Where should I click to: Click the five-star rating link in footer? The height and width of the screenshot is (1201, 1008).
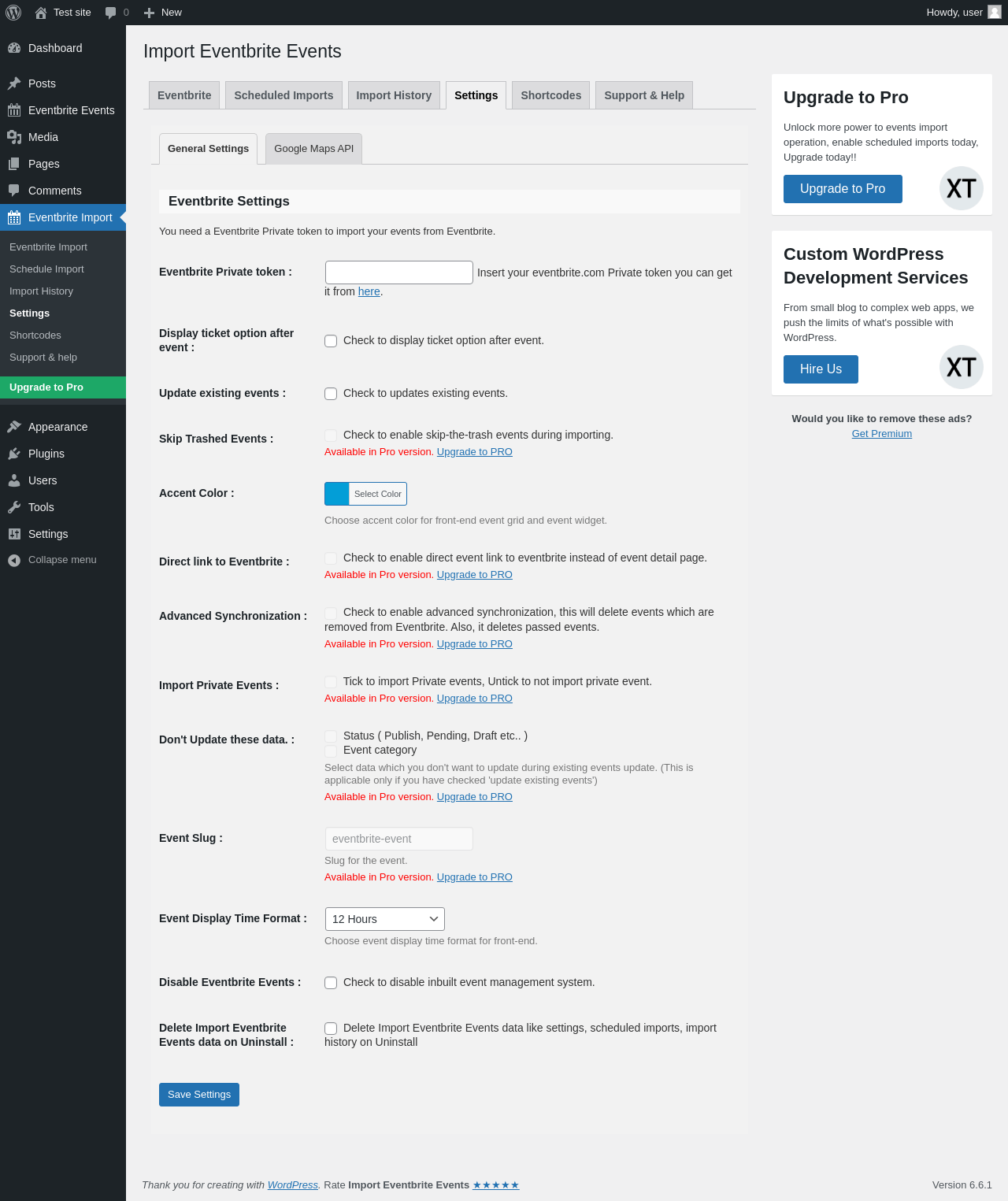coord(496,1185)
